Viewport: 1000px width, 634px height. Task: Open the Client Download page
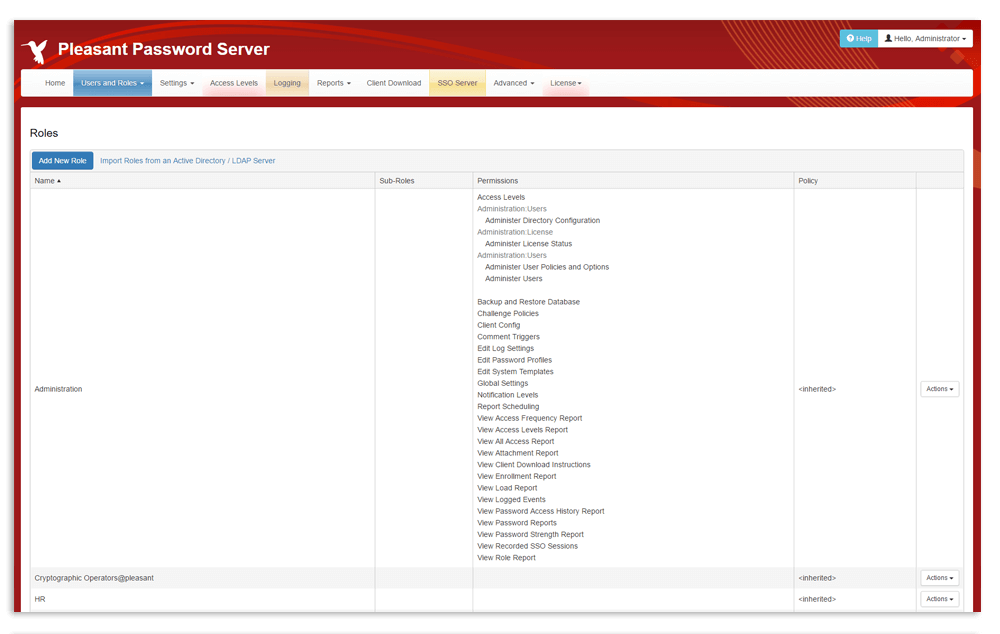tap(394, 83)
